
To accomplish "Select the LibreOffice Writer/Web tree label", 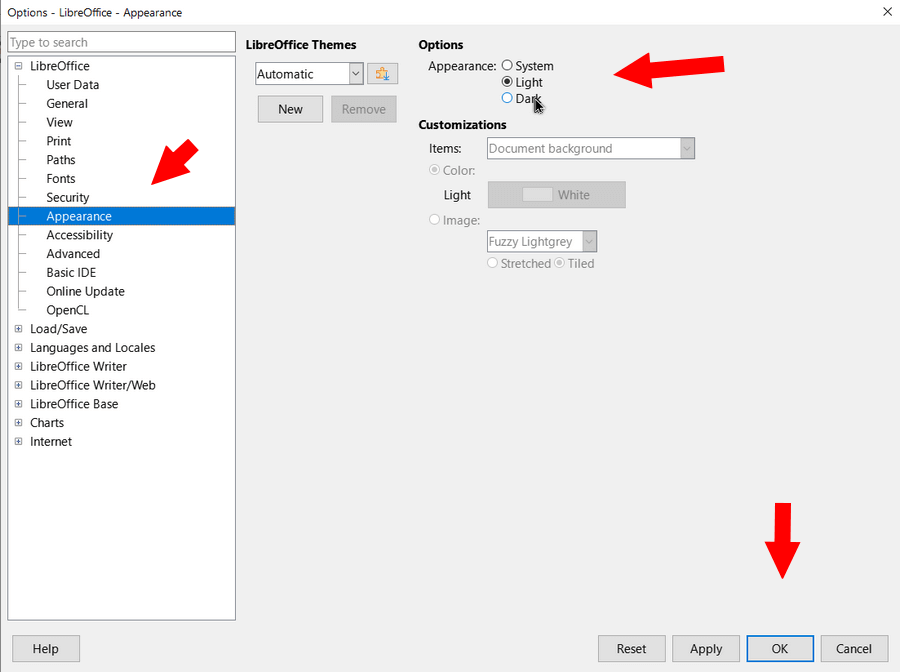I will [92, 385].
